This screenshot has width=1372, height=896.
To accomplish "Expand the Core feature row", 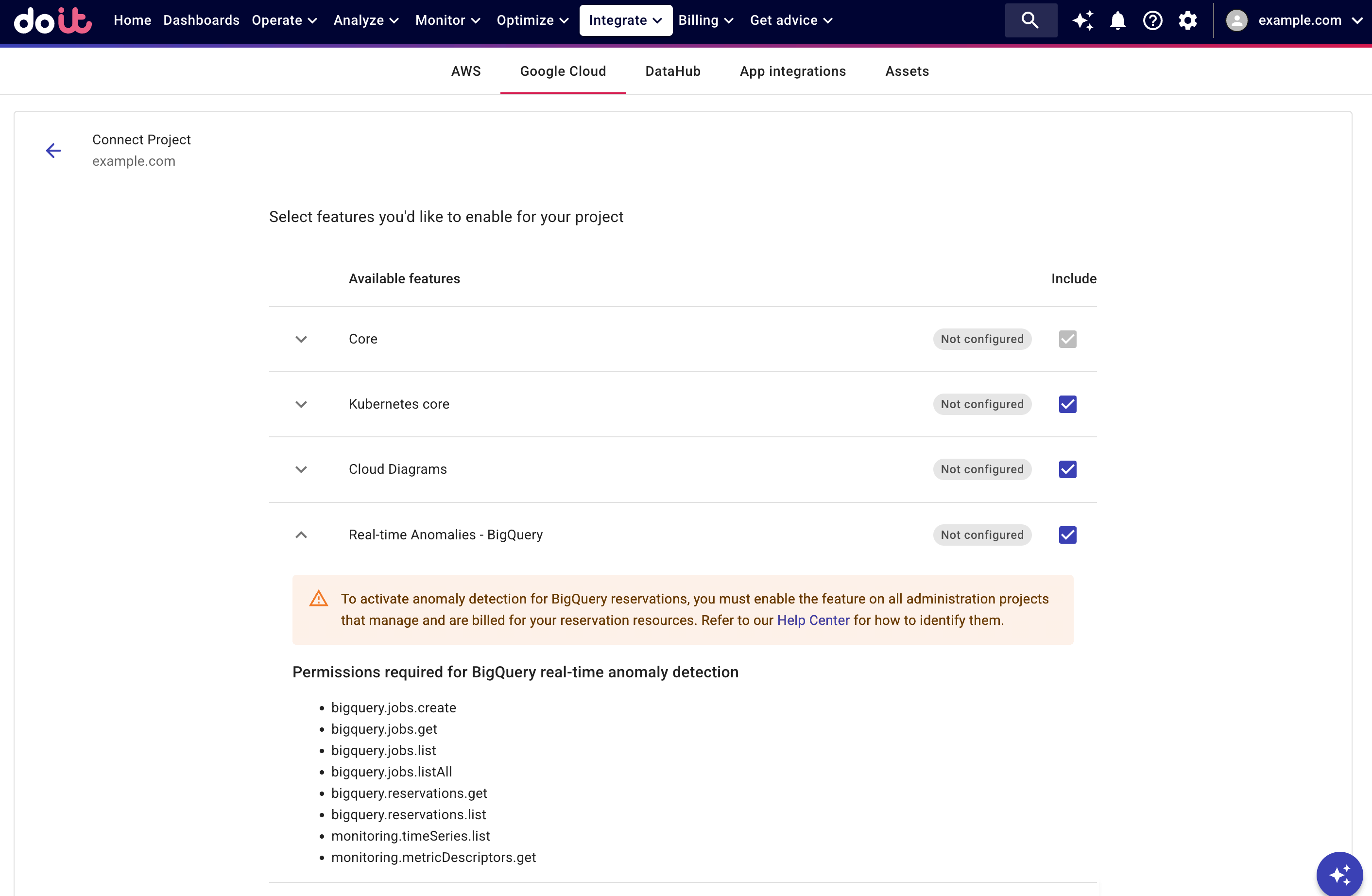I will [x=300, y=339].
